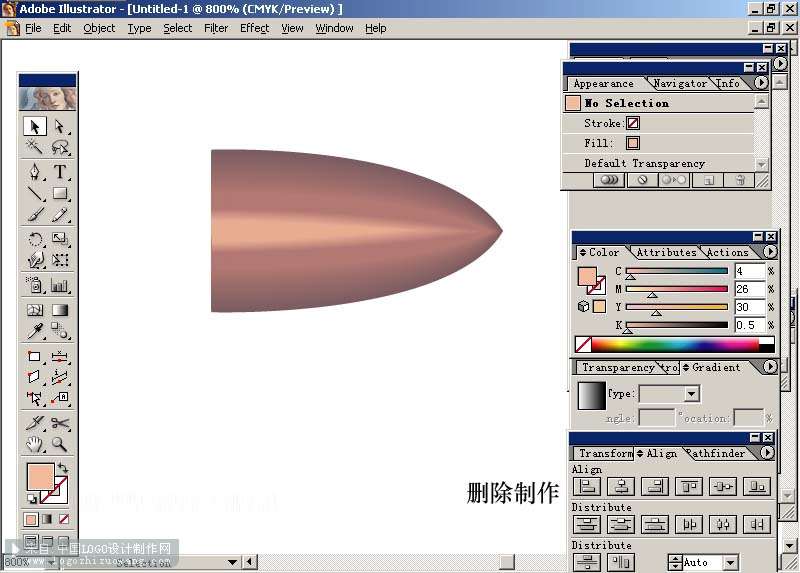The image size is (800, 573).
Task: Open the gradient Type dropdown
Action: (692, 394)
